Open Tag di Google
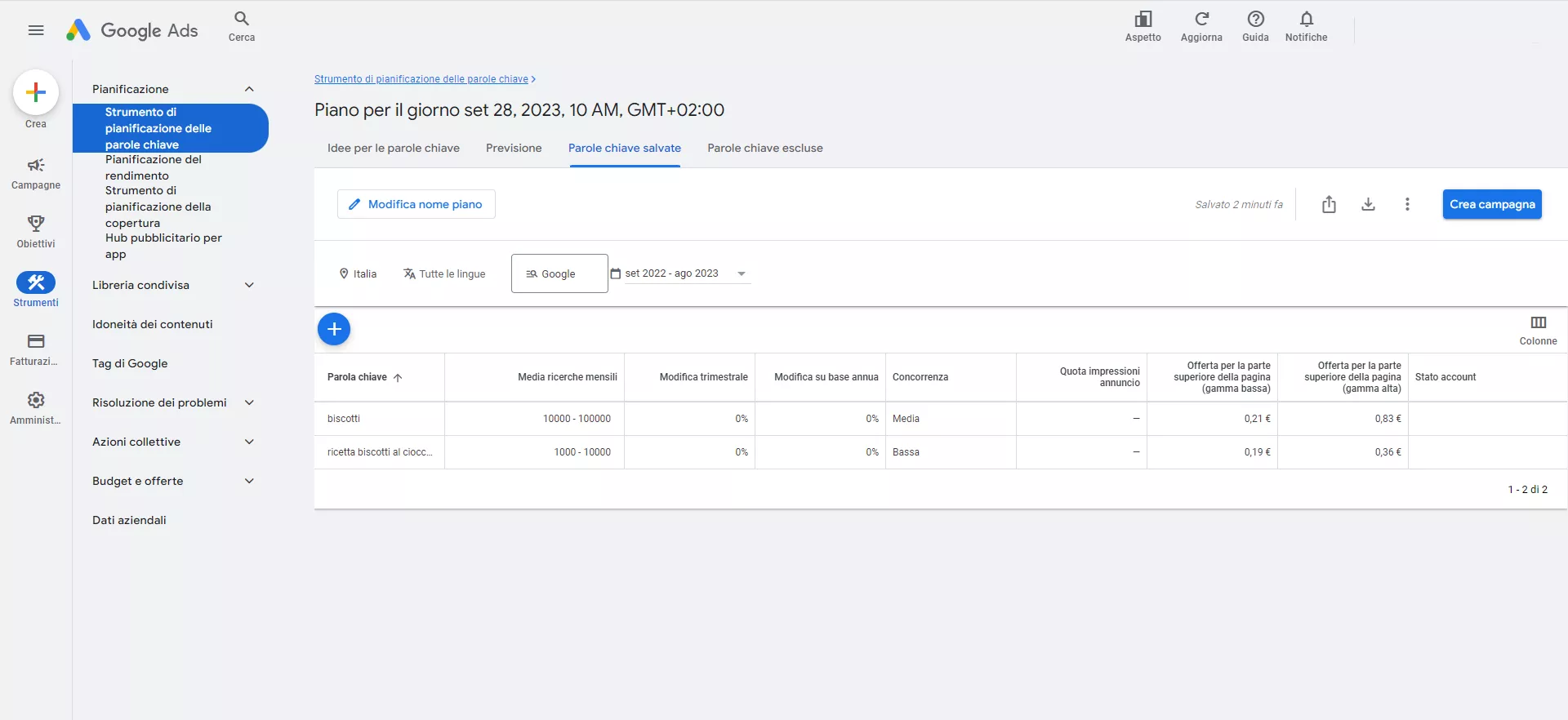 point(130,363)
